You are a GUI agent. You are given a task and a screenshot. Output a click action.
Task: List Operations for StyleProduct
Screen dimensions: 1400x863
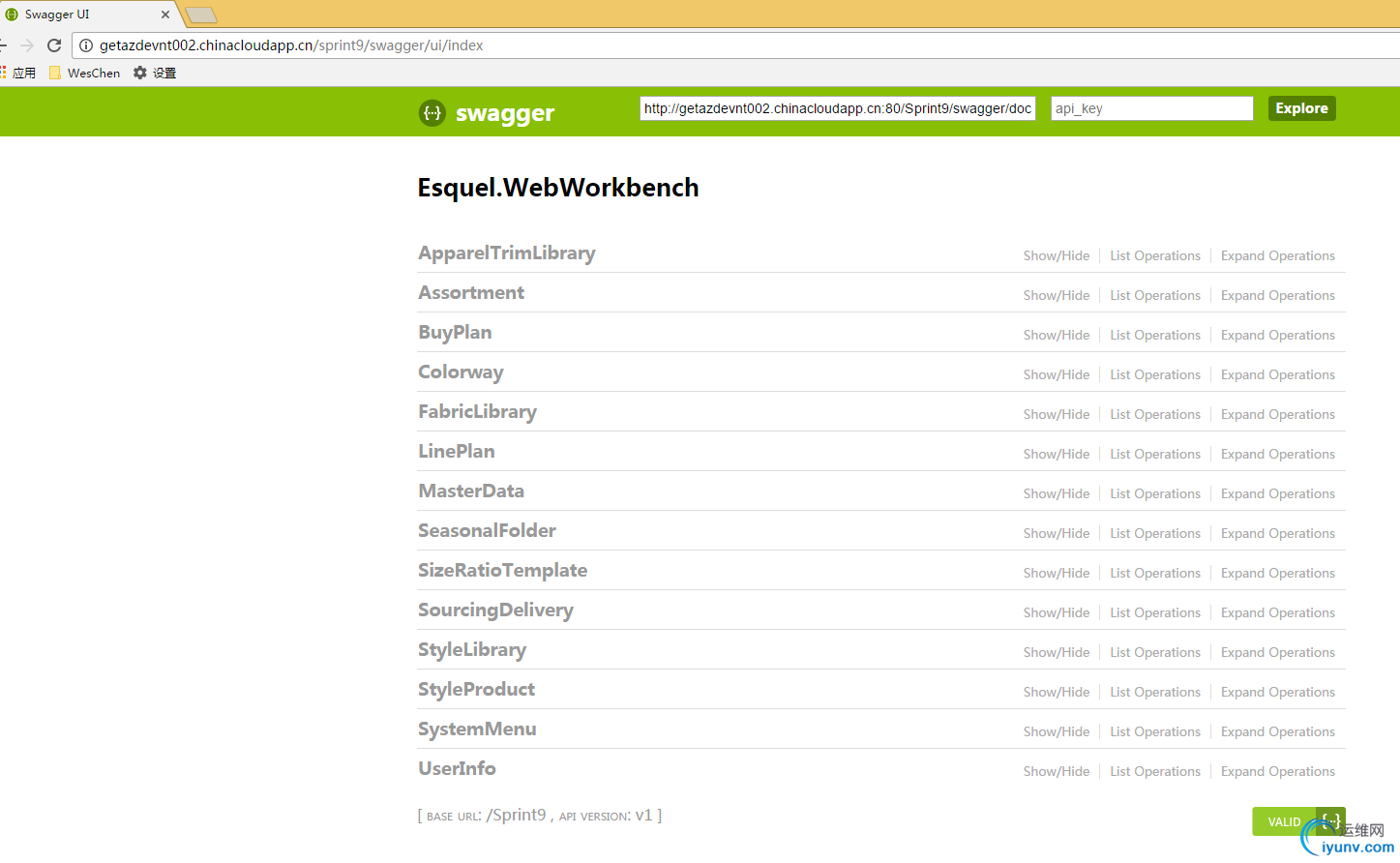1155,692
